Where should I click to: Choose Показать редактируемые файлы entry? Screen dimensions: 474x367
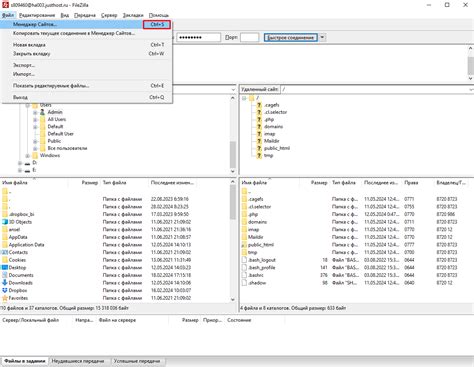(87, 86)
